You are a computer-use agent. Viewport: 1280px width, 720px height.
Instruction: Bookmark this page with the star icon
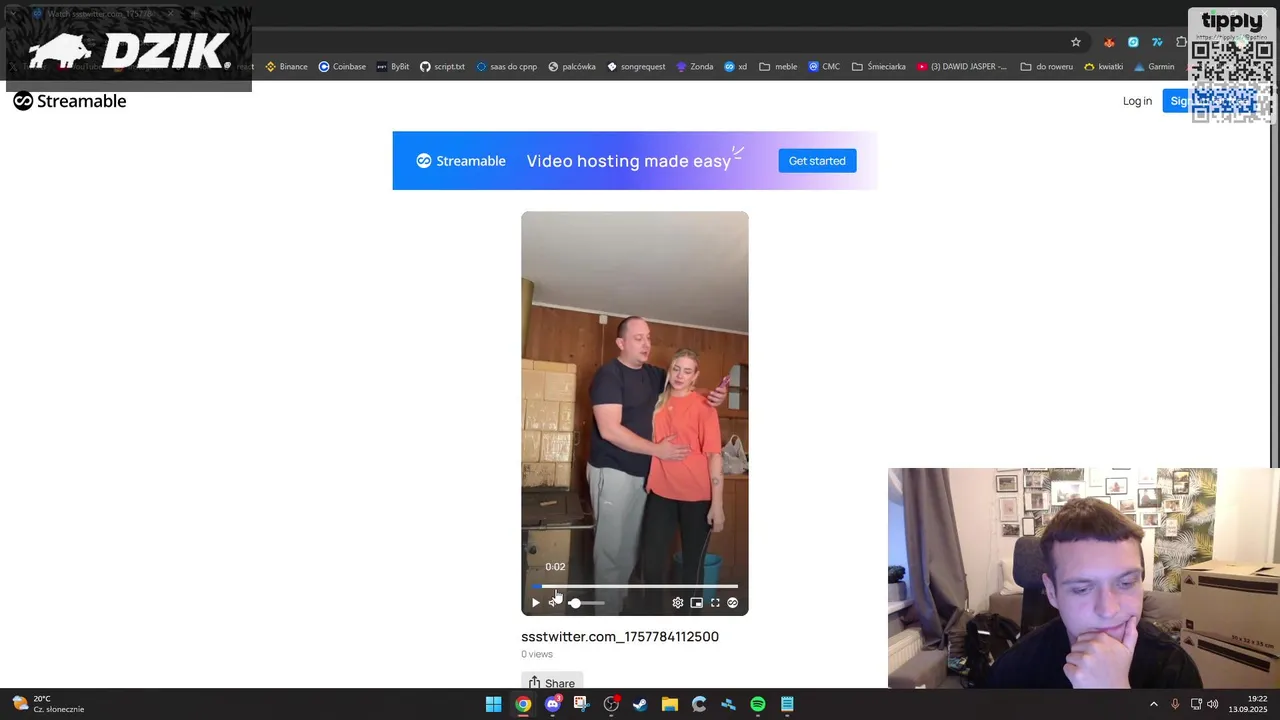pyautogui.click(x=1076, y=42)
